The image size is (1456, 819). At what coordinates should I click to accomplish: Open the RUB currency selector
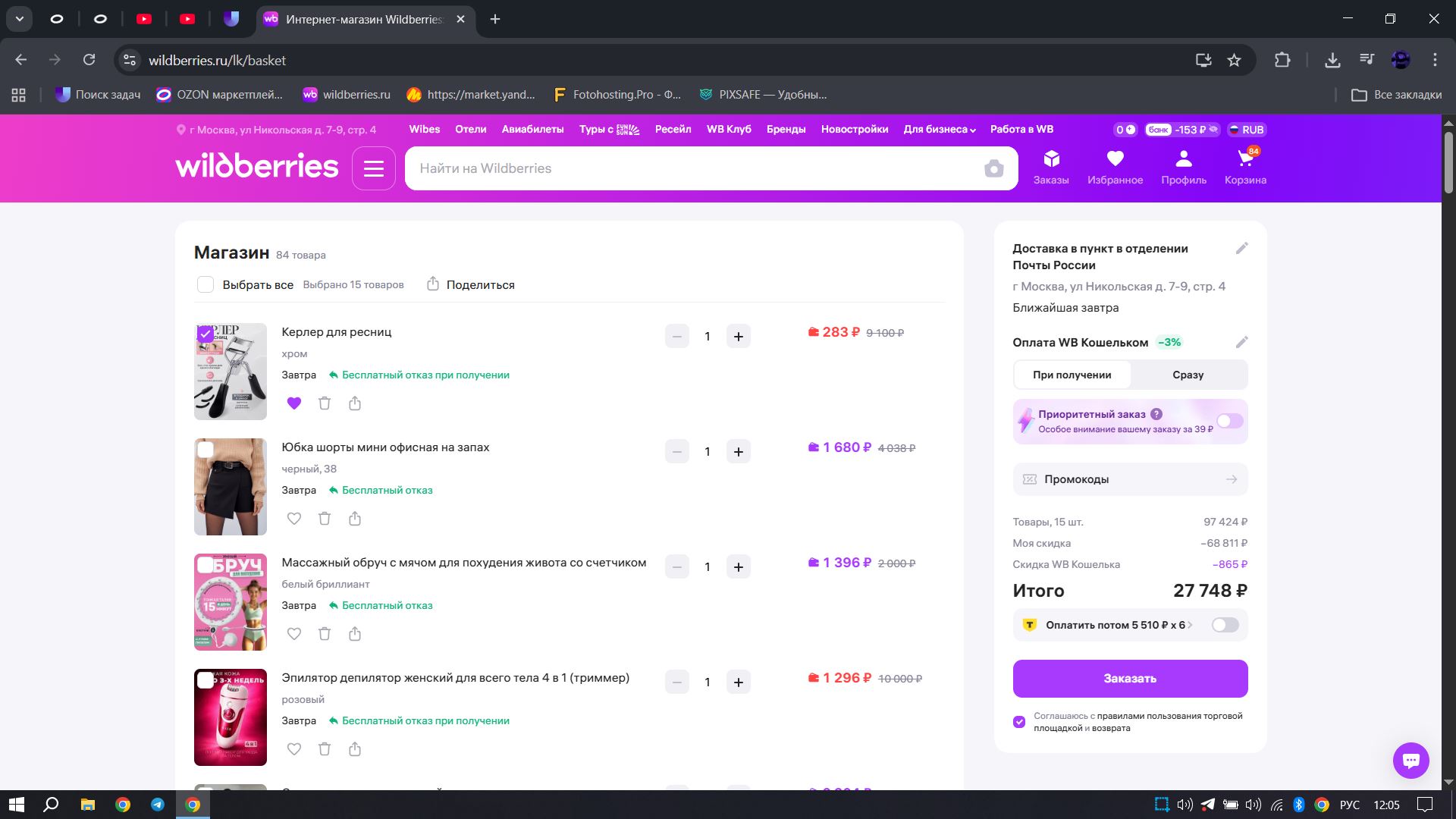point(1247,130)
